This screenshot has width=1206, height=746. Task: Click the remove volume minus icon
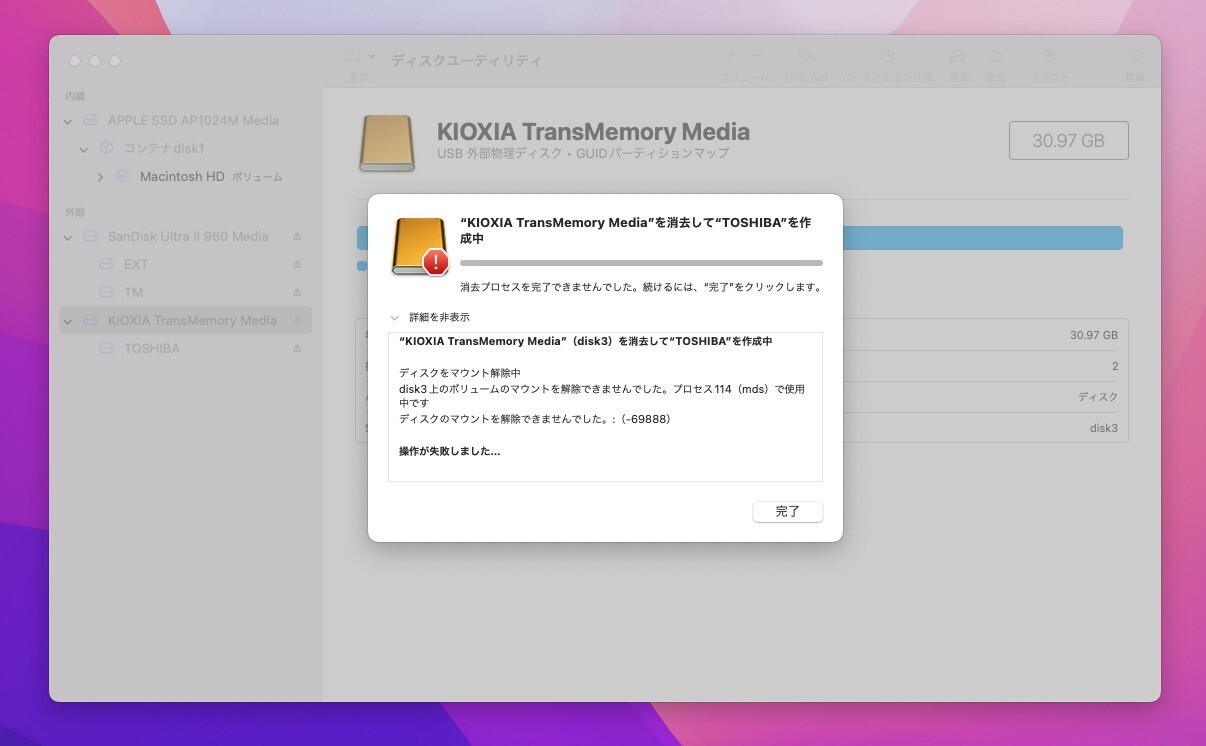coord(757,56)
